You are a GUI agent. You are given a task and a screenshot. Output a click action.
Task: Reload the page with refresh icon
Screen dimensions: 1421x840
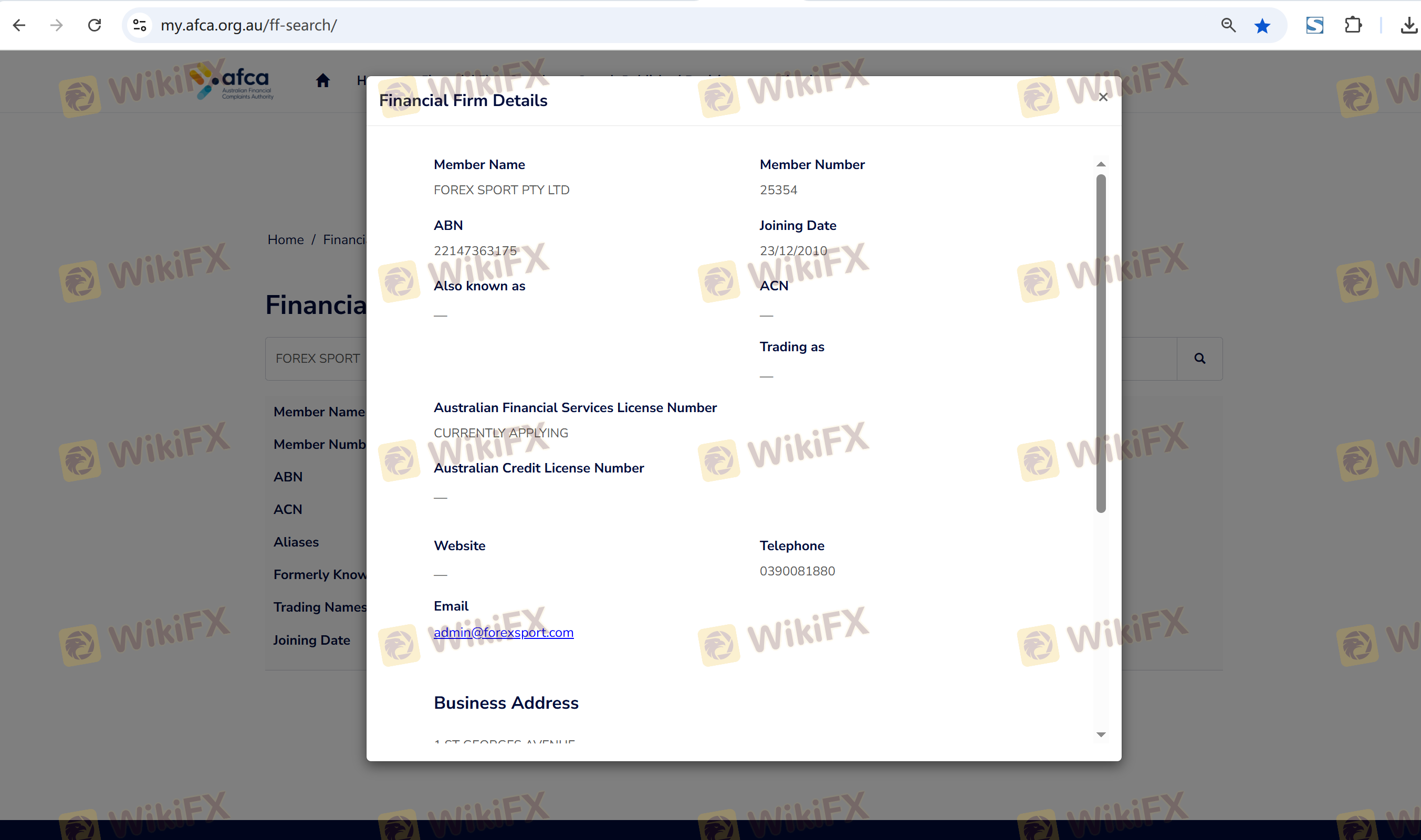(95, 25)
